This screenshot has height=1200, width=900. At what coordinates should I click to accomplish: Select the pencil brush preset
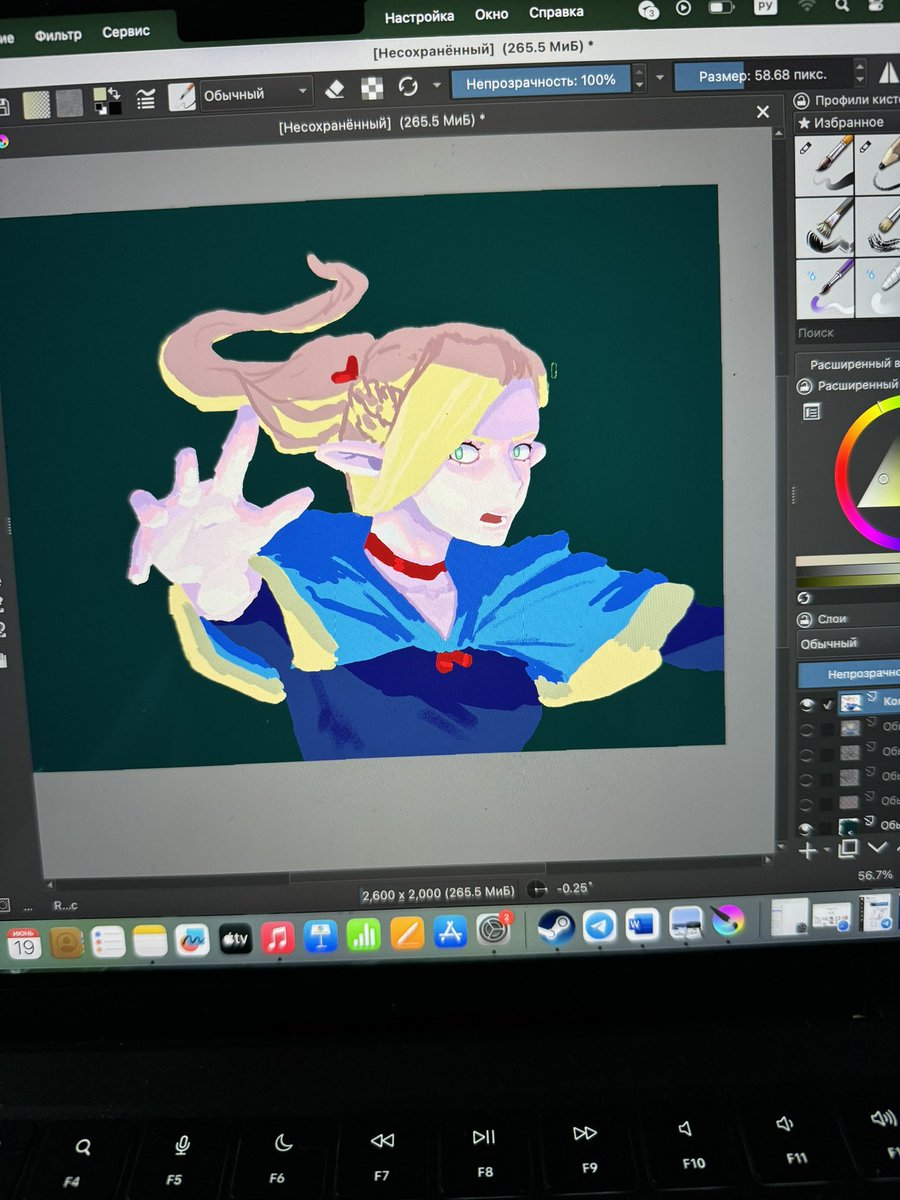[x=878, y=163]
